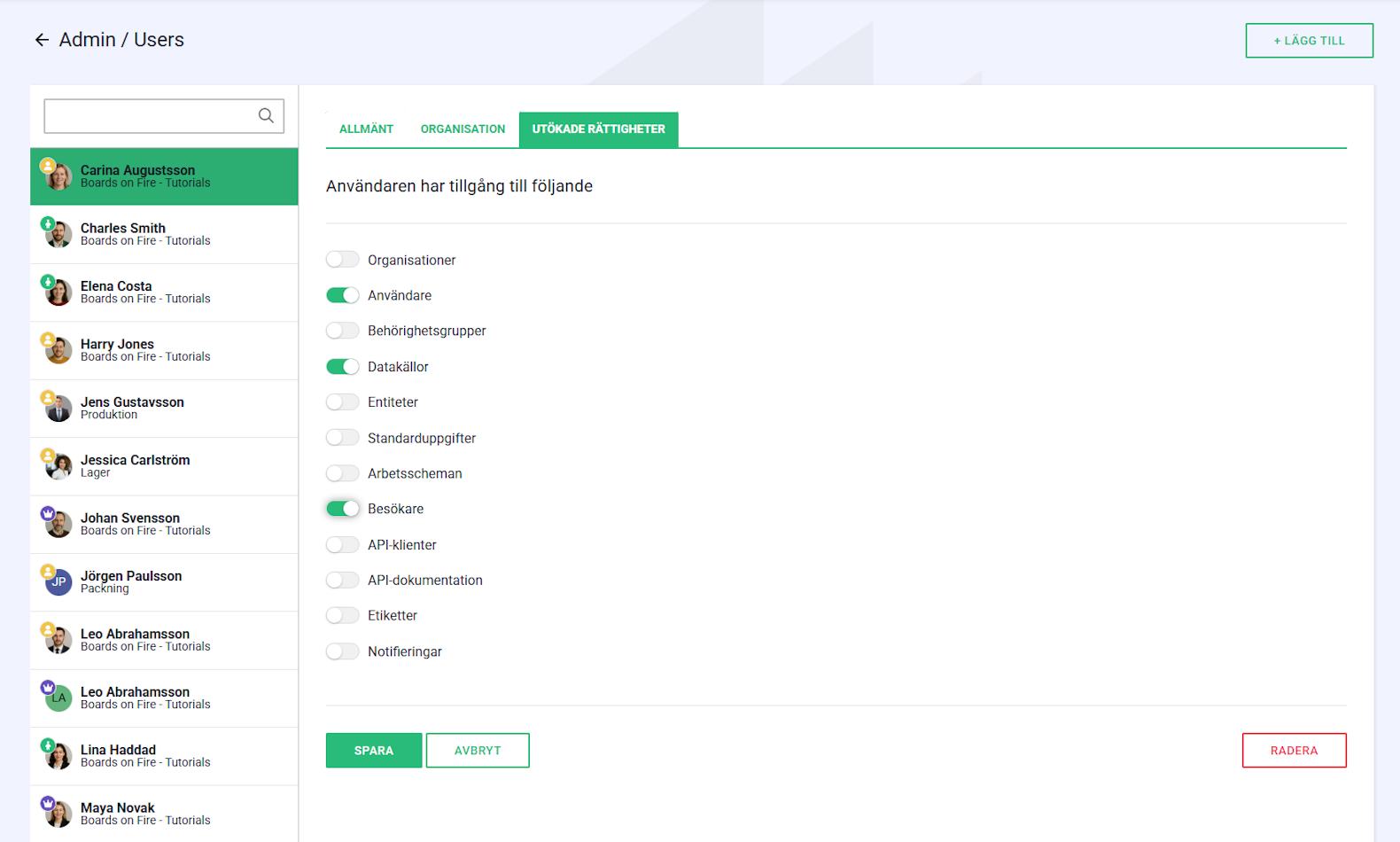Viewport: 1400px width, 842px height.
Task: Open the Organisation tab
Action: 463,129
